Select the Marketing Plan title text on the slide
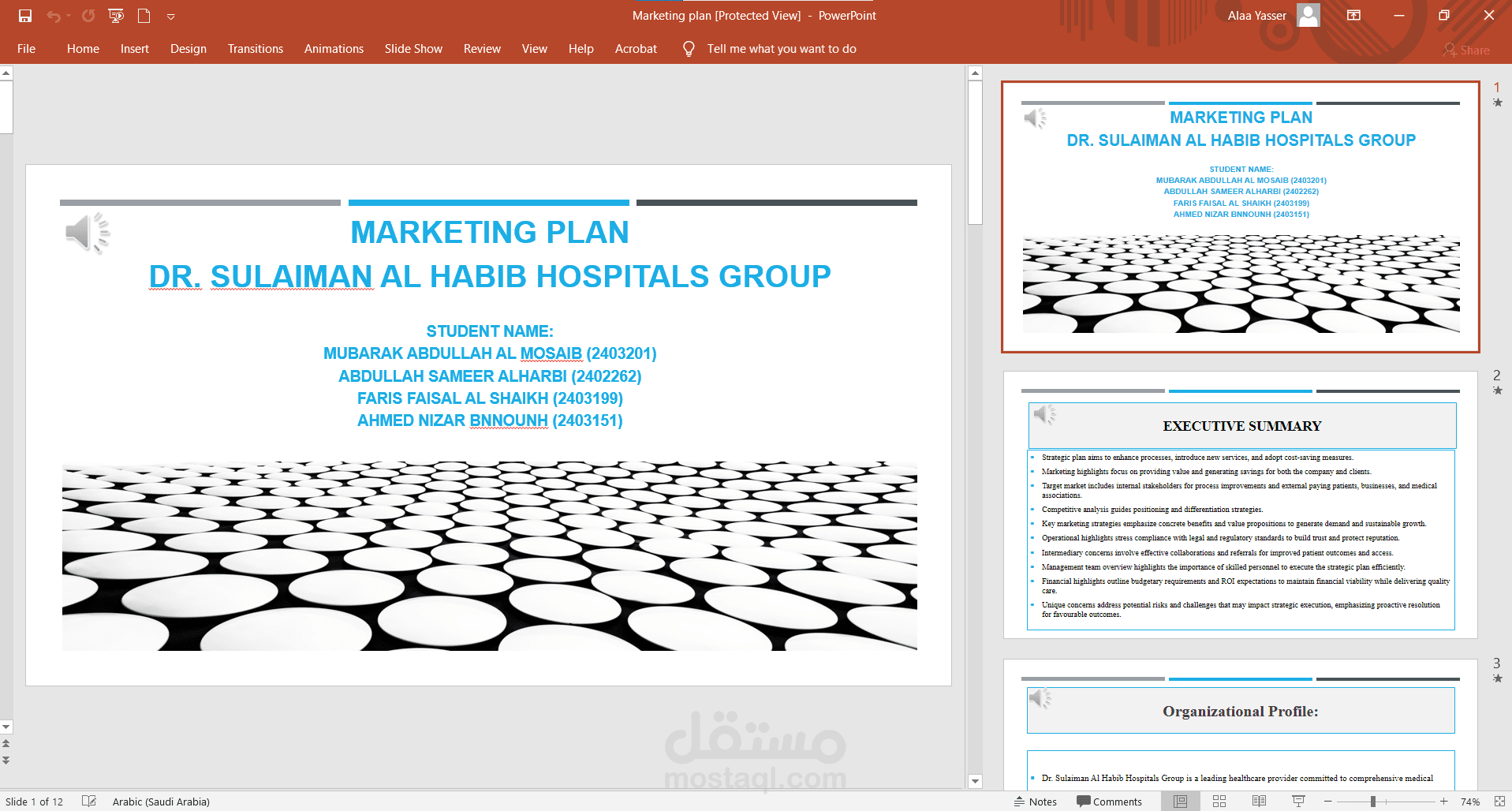The width and height of the screenshot is (1512, 811). [490, 232]
